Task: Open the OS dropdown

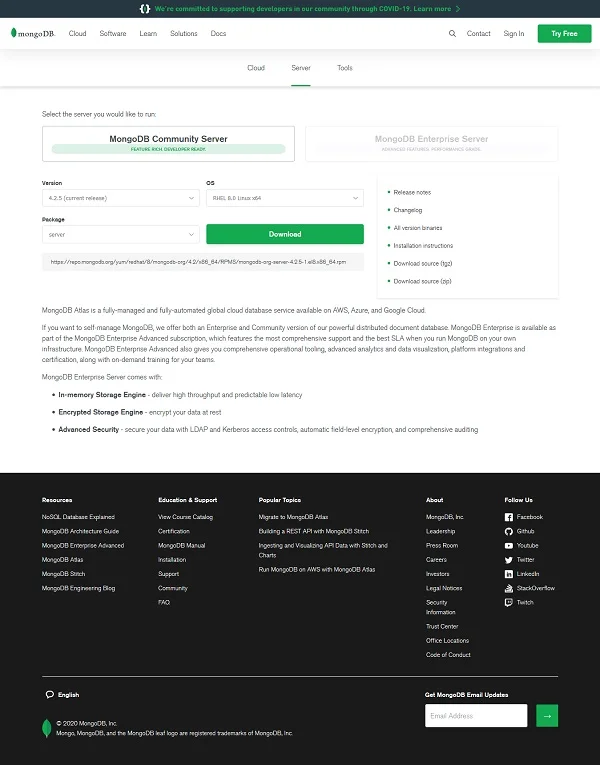Action: coord(285,198)
